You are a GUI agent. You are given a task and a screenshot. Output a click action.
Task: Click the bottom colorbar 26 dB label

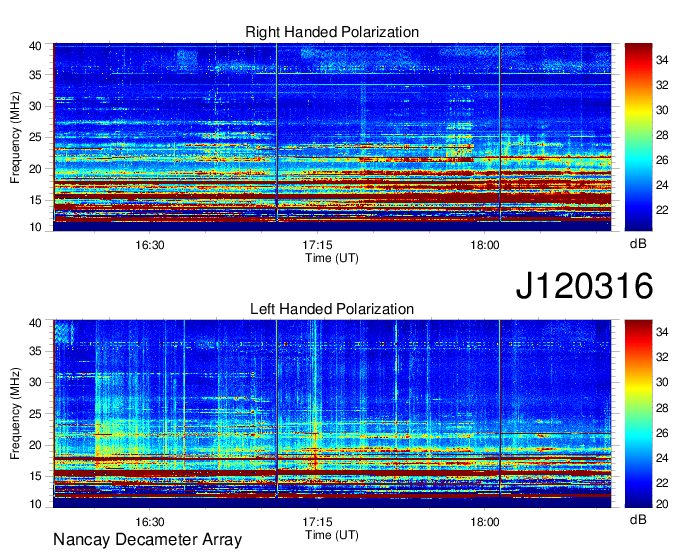[x=662, y=433]
